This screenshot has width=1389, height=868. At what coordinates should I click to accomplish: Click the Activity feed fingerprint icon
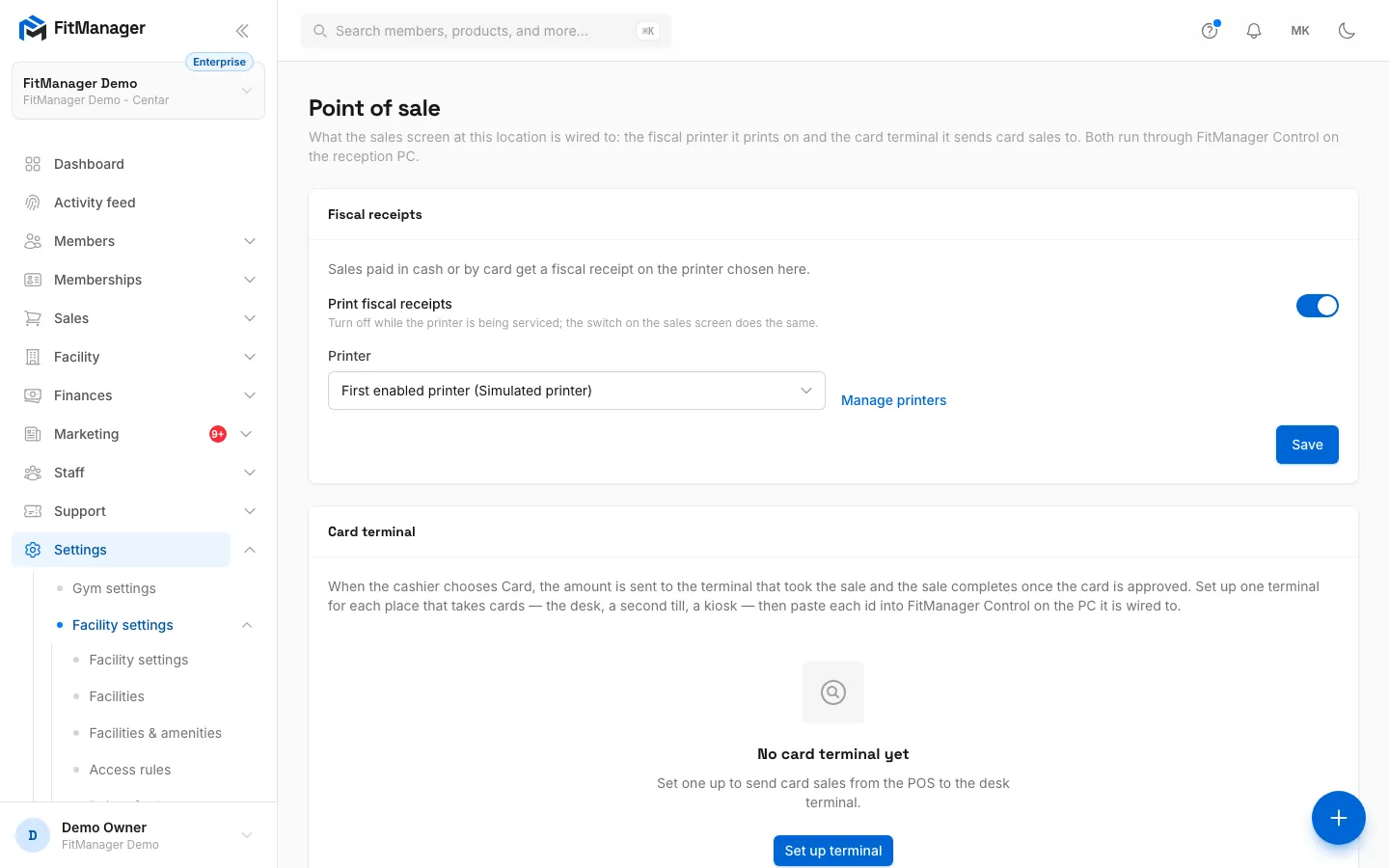click(33, 203)
